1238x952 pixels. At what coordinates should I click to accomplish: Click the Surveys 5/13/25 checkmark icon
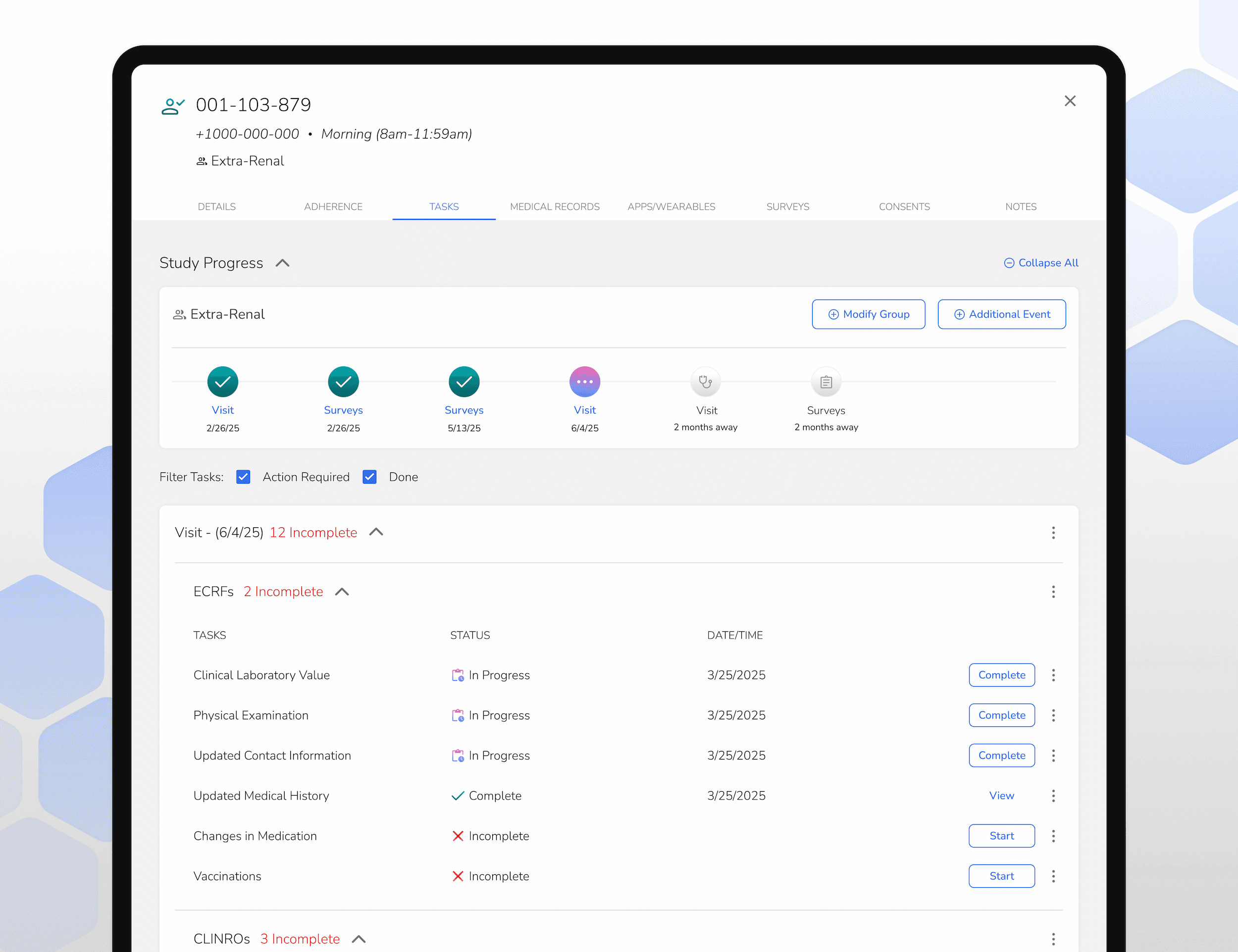click(x=464, y=381)
